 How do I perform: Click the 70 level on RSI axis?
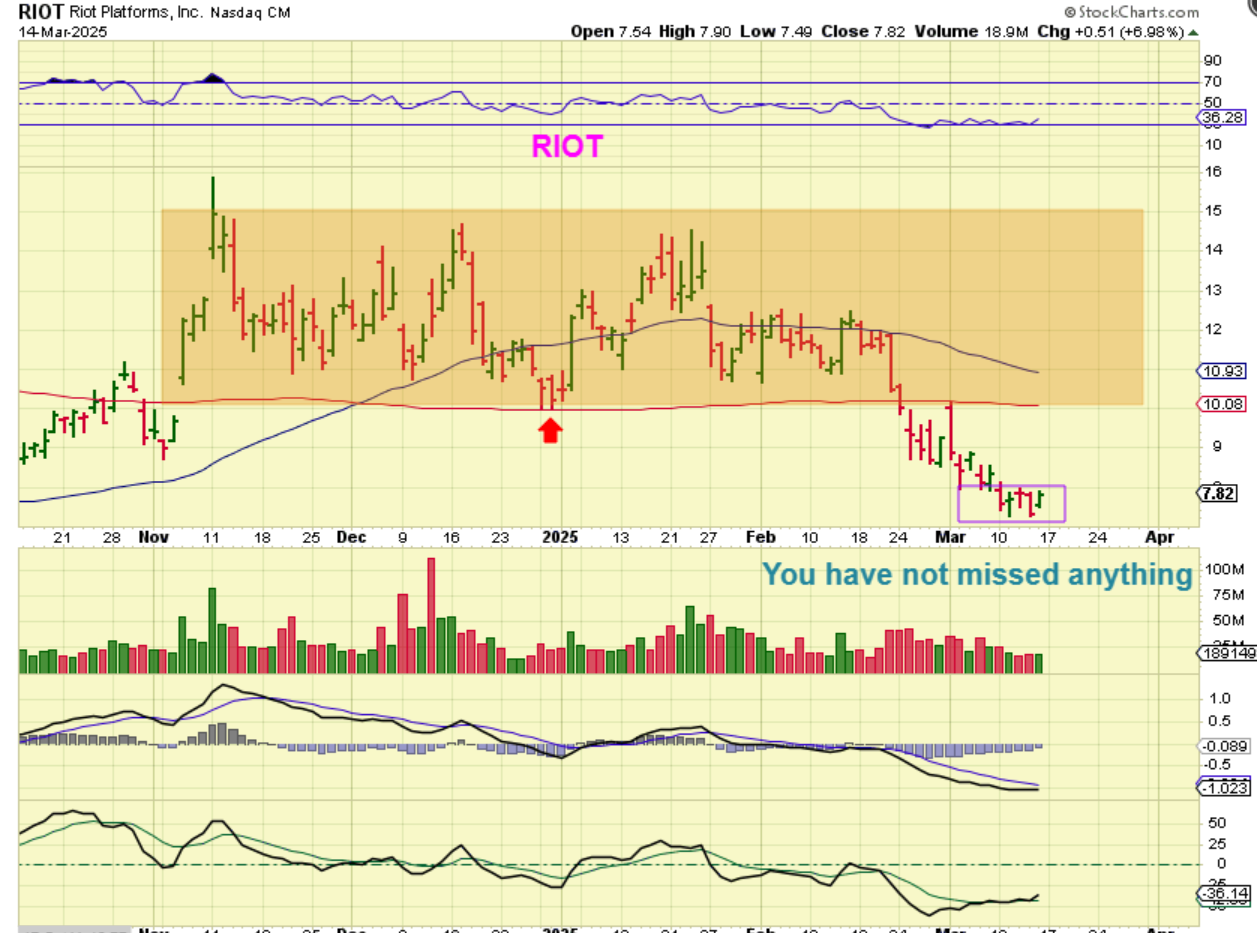coord(1213,82)
